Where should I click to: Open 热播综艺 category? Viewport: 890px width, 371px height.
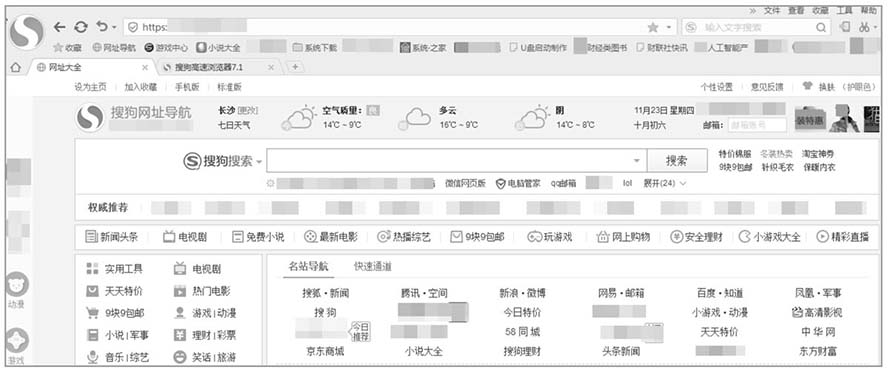pyautogui.click(x=404, y=237)
